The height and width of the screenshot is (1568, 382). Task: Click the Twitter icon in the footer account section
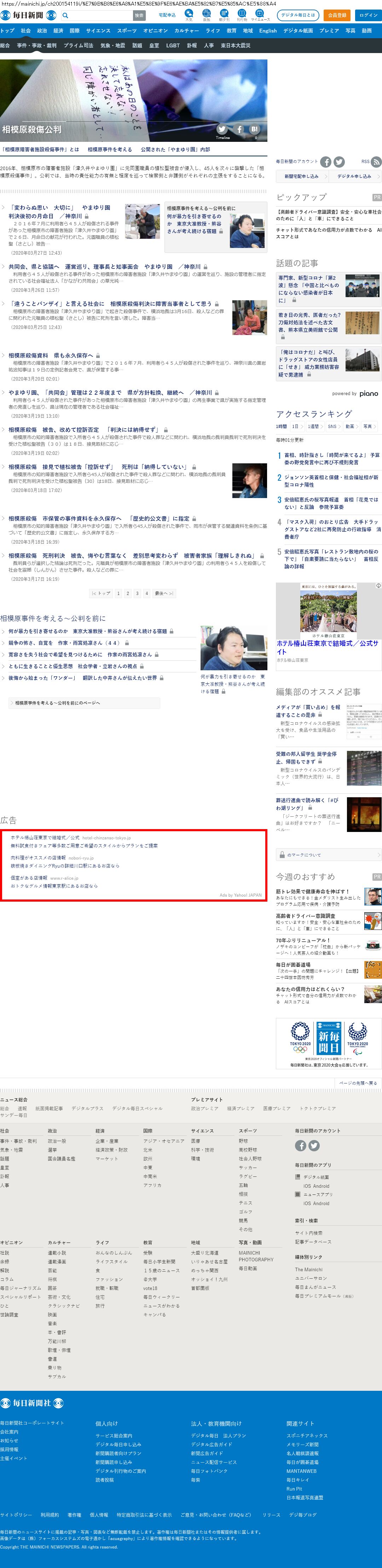pos(314,1146)
